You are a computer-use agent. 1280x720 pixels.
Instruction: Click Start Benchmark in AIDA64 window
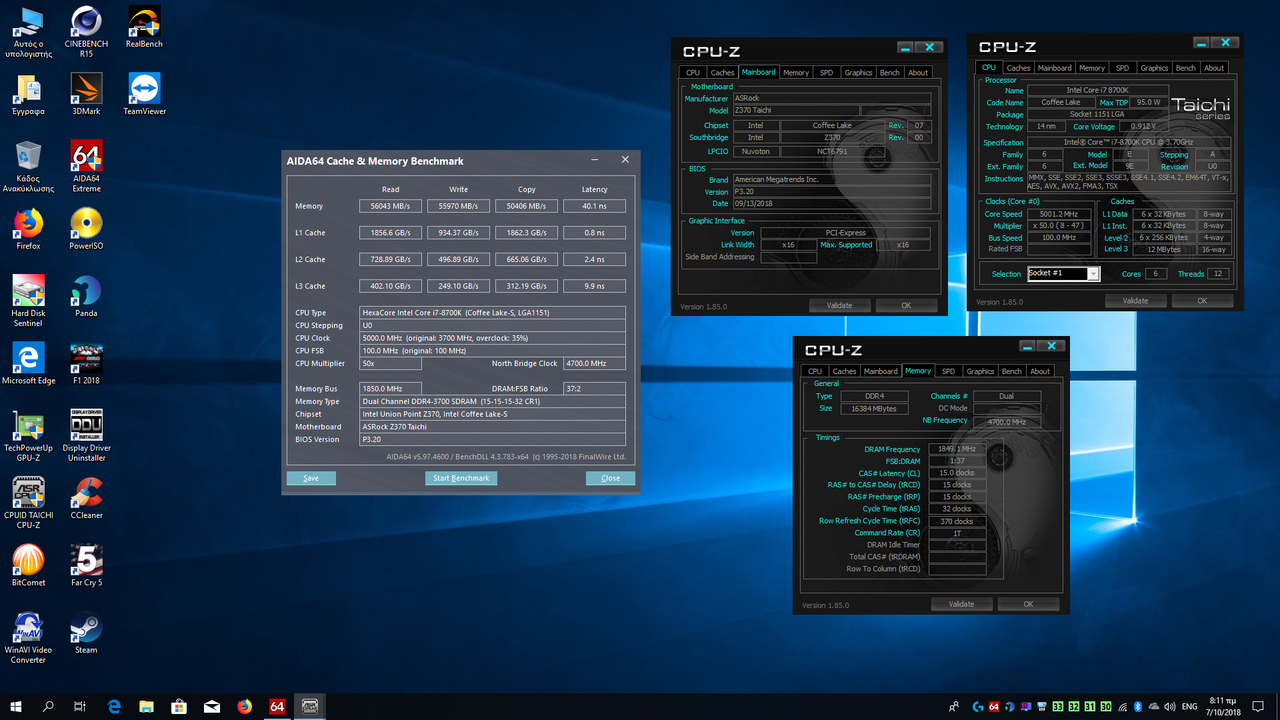[x=461, y=478]
